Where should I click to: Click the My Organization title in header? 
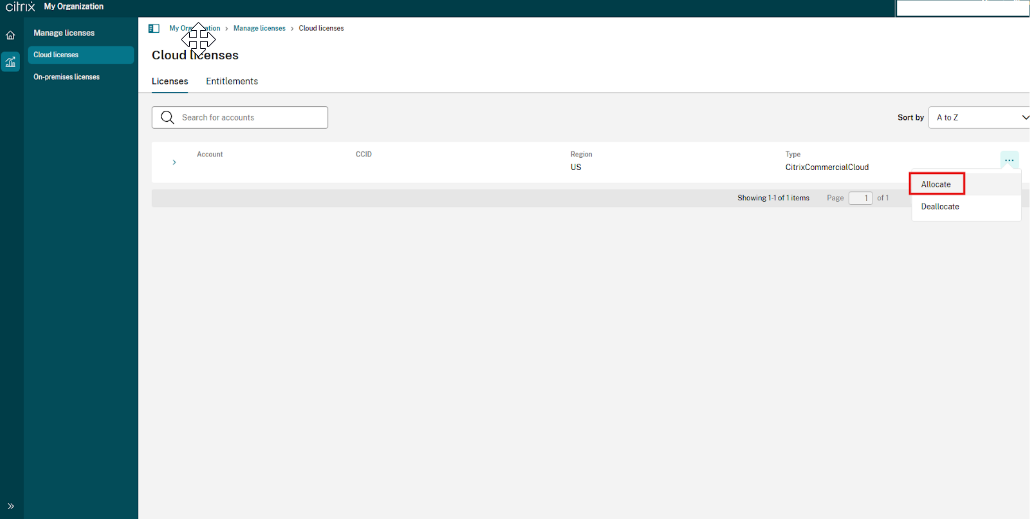coord(74,7)
